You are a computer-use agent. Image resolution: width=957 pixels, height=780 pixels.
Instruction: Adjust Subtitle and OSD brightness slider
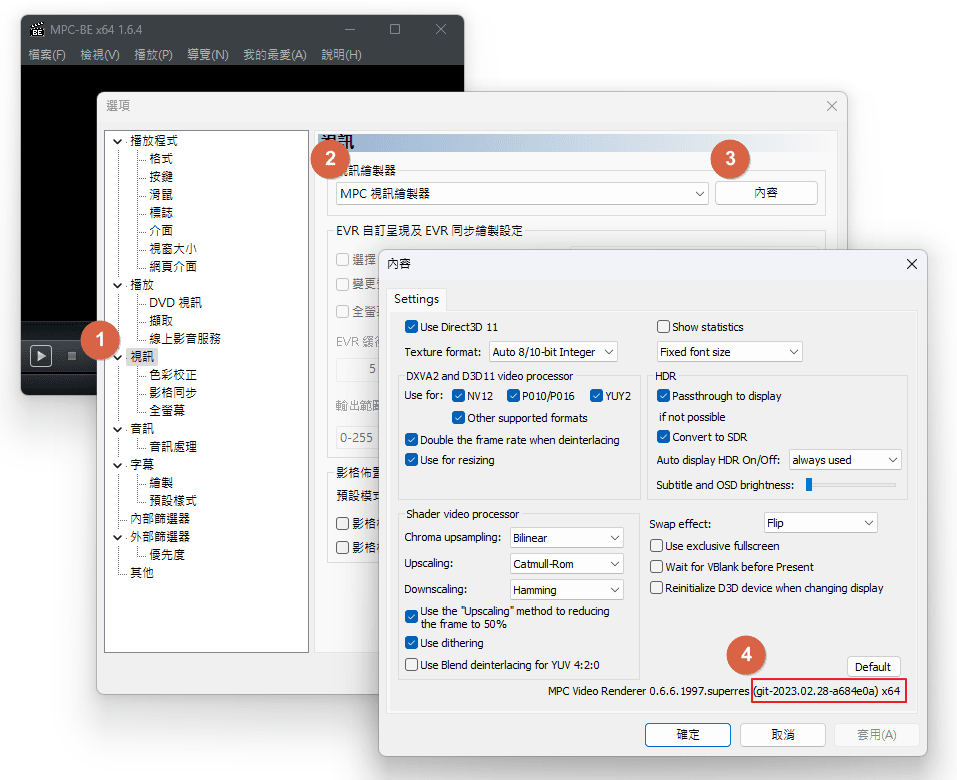click(809, 485)
